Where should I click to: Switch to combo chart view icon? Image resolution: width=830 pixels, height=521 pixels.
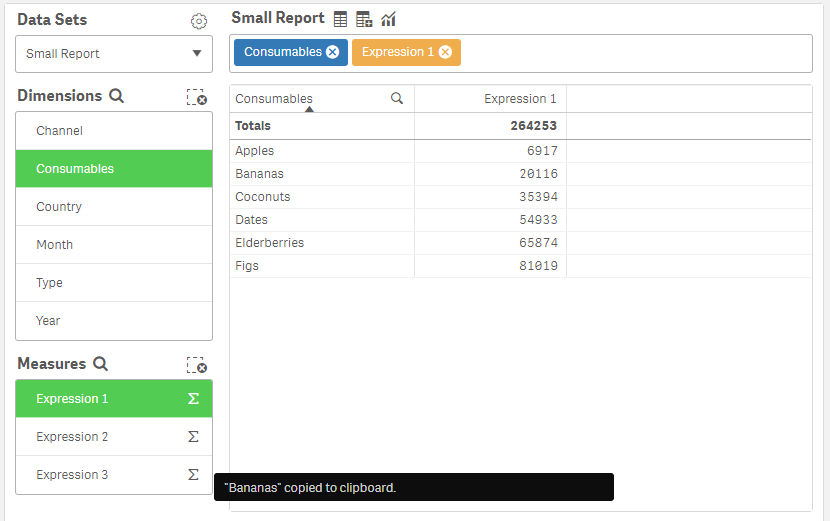pos(389,19)
